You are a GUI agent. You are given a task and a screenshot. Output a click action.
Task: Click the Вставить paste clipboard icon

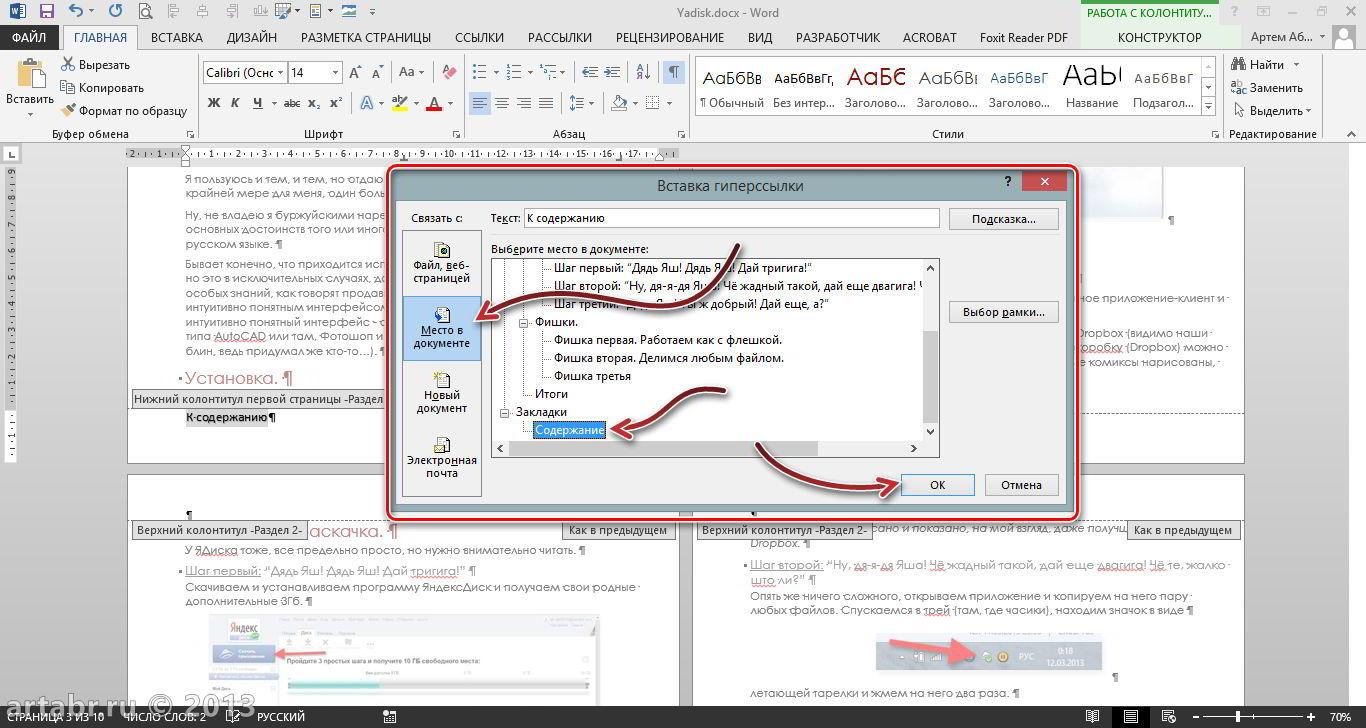30,75
